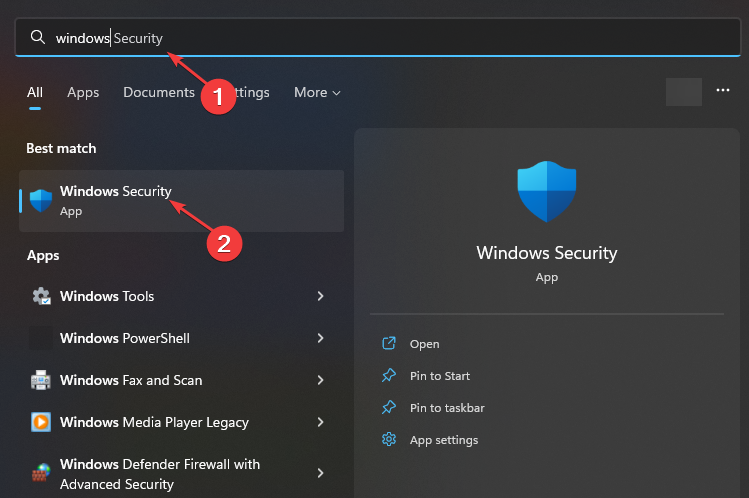Select Windows Defender Firewall with Advanced Security
749x498 pixels.
pyautogui.click(x=182, y=474)
